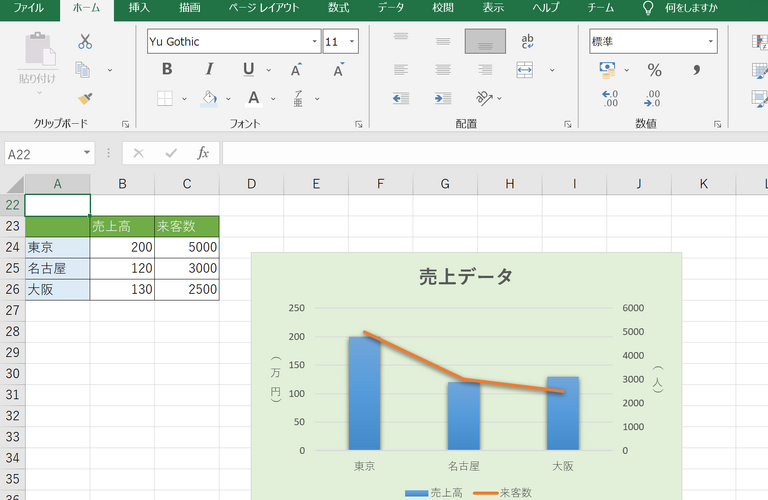Click inside the formula bar
The height and width of the screenshot is (500, 768).
click(495, 153)
